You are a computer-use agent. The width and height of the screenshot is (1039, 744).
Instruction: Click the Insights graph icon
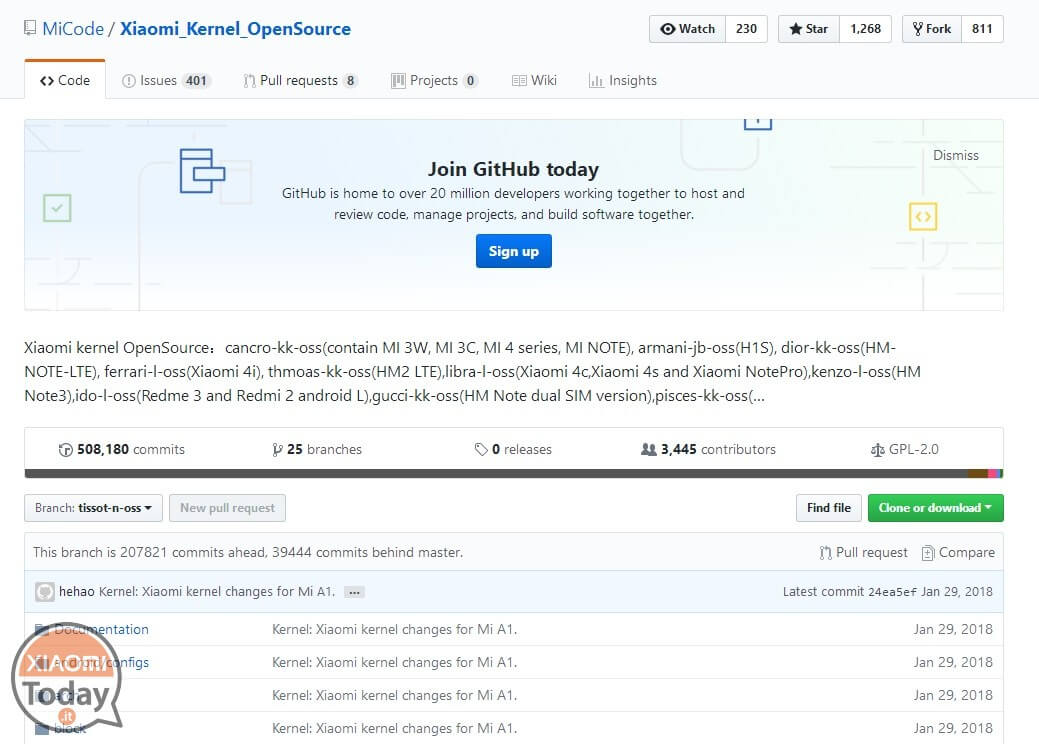[596, 81]
